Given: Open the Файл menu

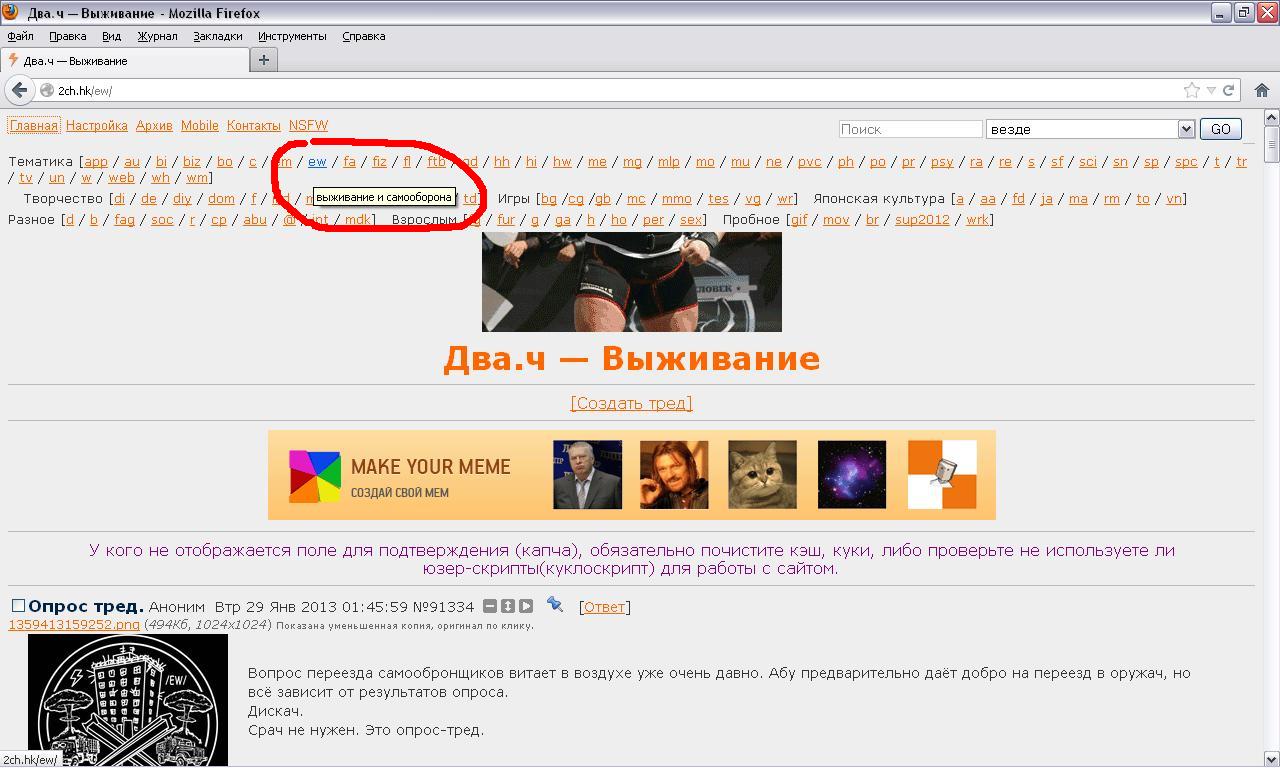Looking at the screenshot, I should 20,36.
